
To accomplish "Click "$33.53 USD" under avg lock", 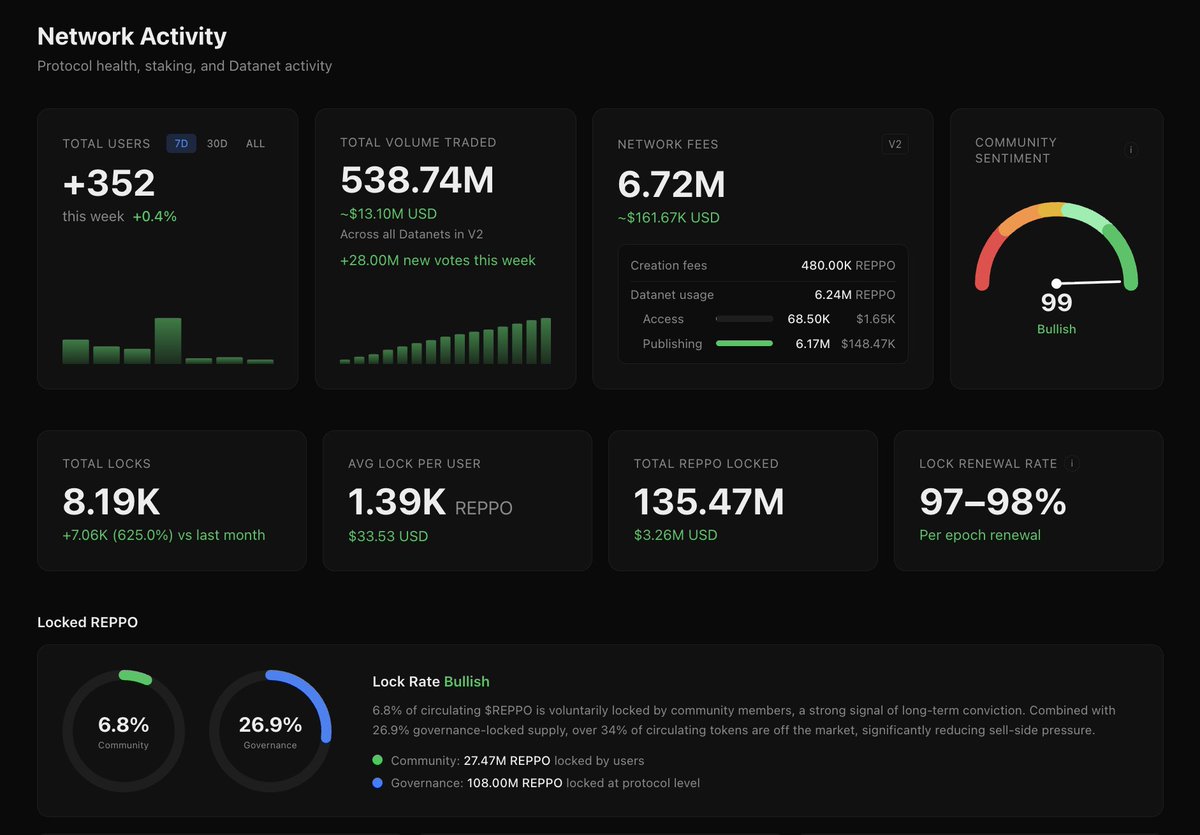I will tap(388, 536).
